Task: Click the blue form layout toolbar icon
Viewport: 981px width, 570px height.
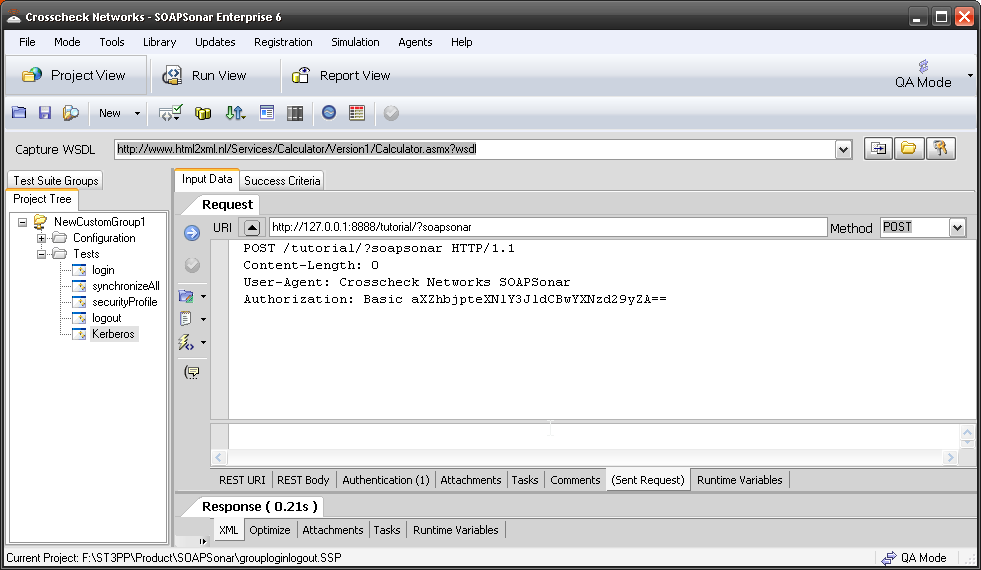Action: coord(267,113)
